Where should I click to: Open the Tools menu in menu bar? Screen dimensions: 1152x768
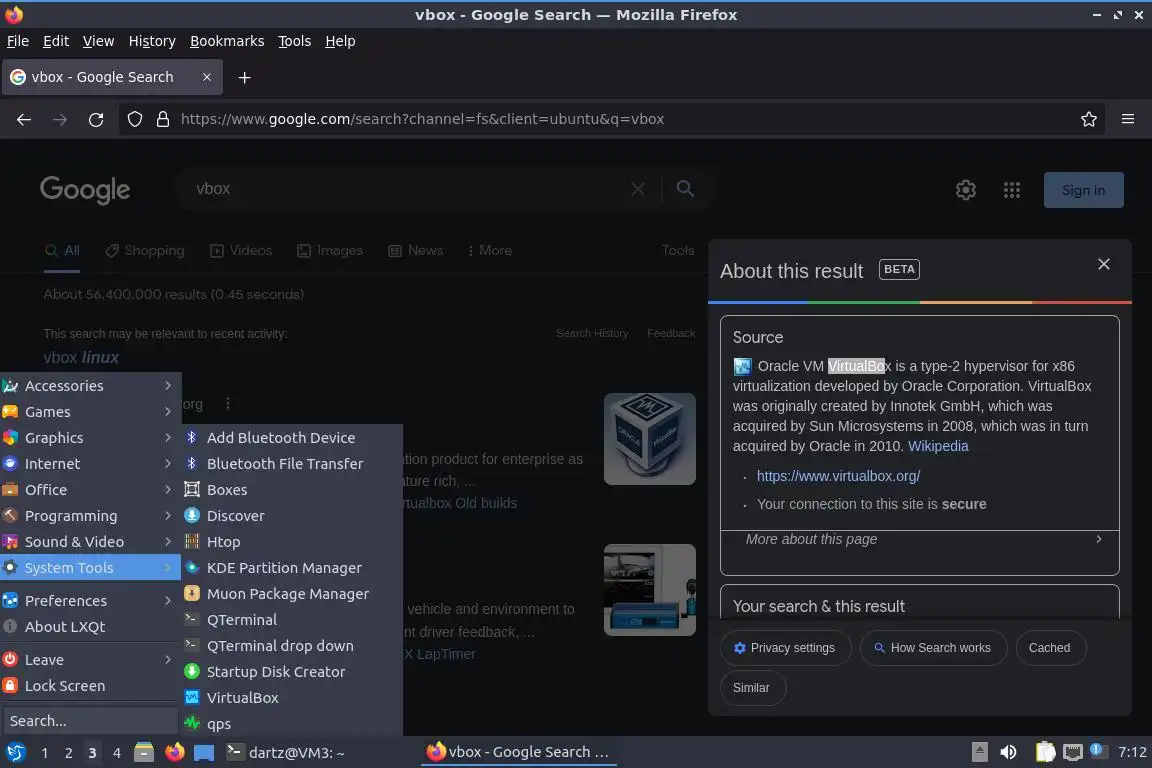click(x=295, y=41)
